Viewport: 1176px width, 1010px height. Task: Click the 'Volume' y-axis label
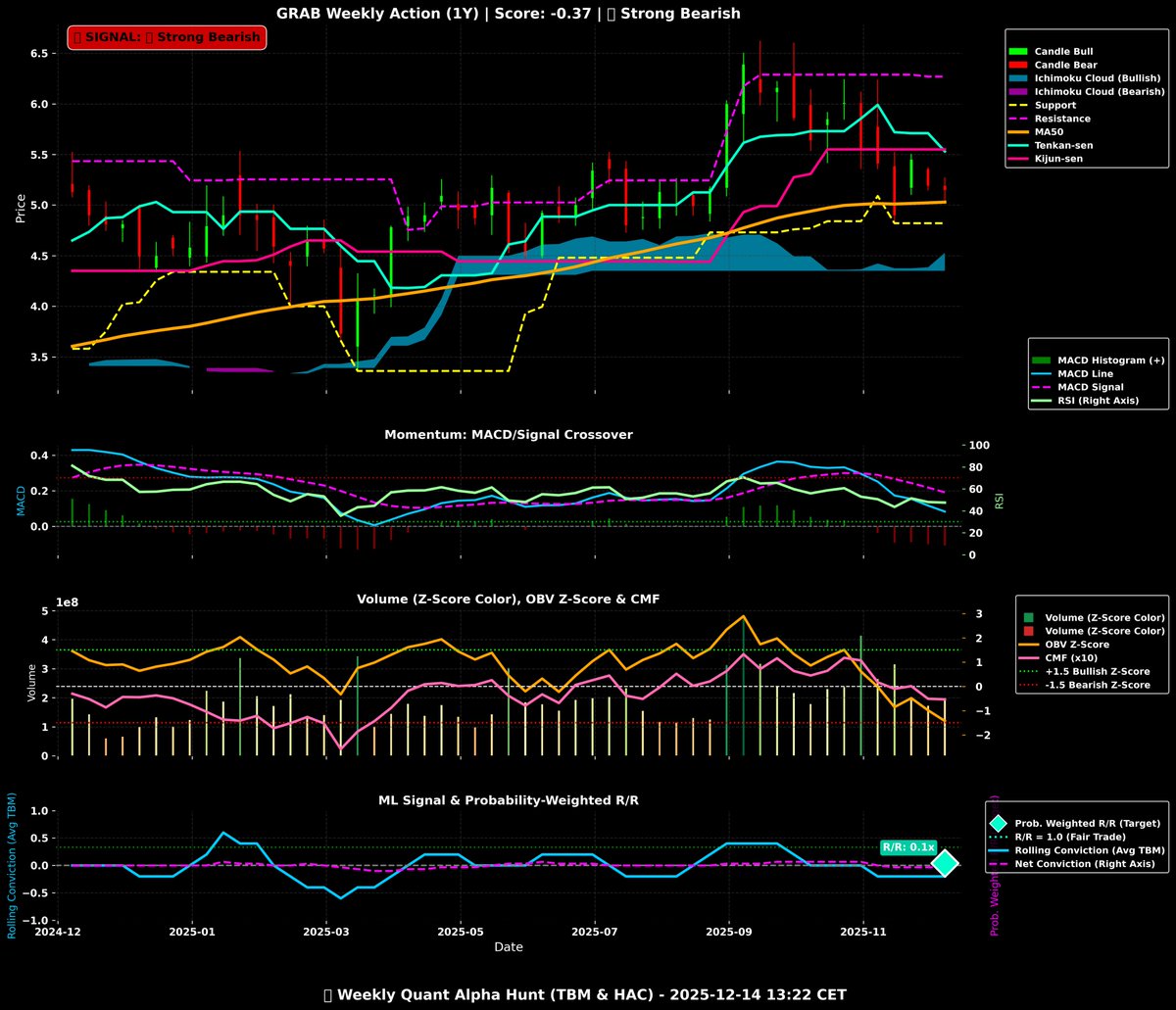click(x=31, y=682)
